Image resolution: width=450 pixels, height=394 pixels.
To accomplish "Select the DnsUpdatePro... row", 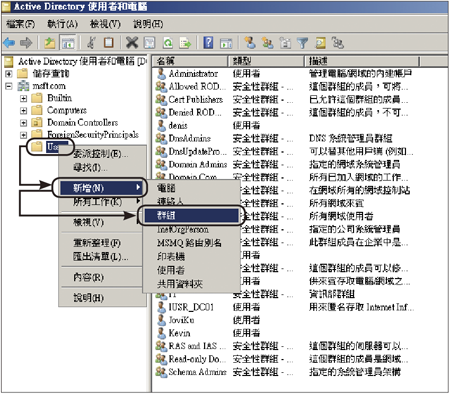I will (285, 152).
